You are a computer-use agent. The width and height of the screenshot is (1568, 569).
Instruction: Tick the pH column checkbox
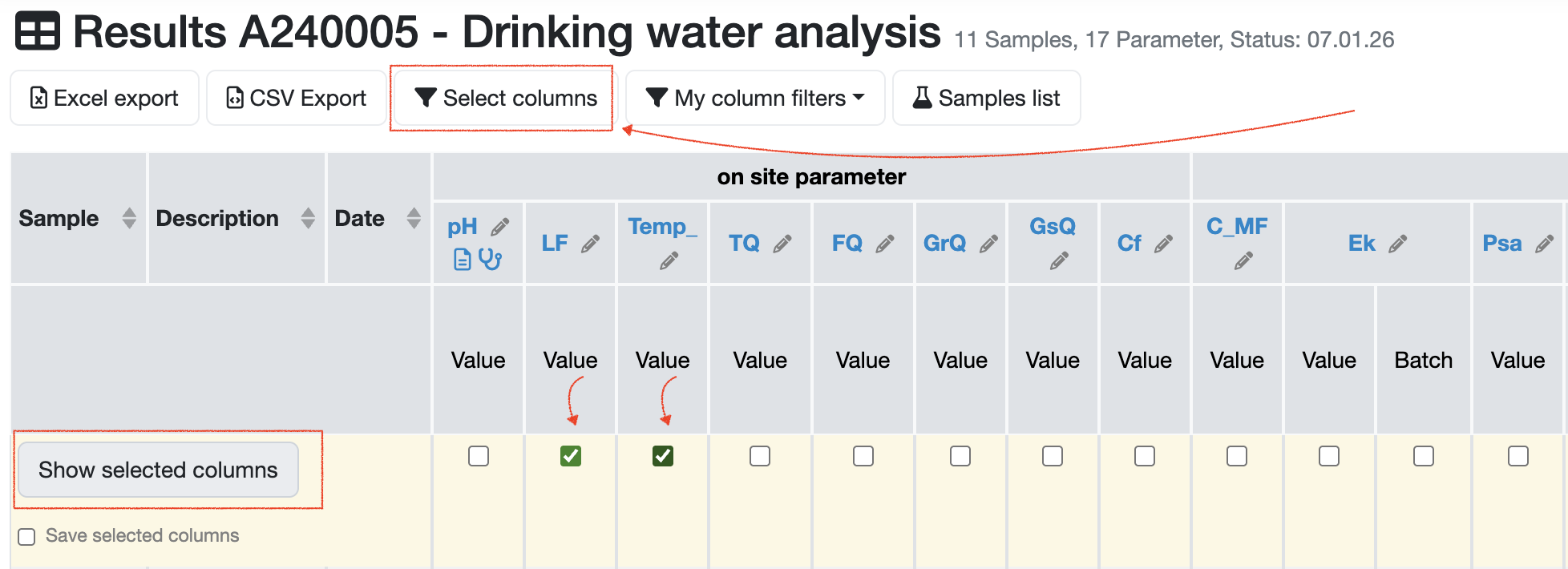(x=479, y=456)
